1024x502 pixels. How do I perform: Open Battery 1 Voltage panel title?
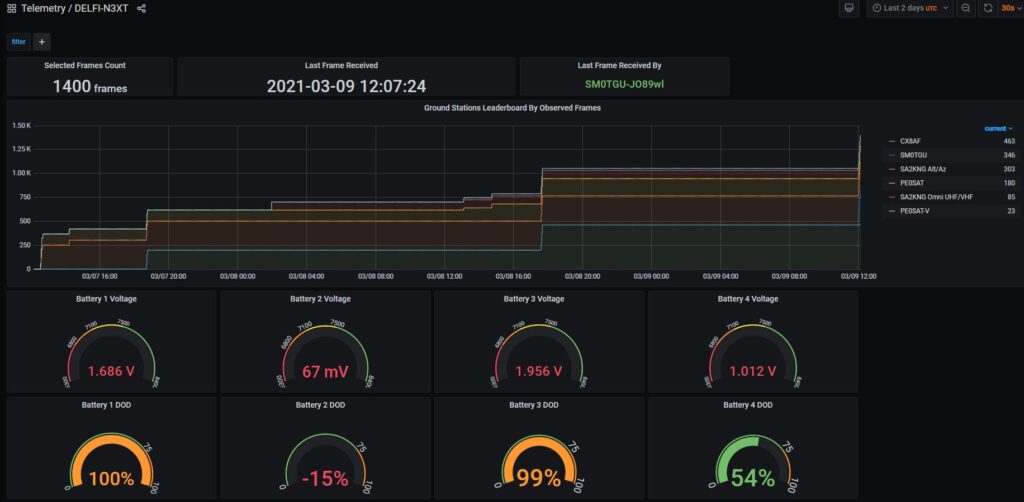click(106, 299)
